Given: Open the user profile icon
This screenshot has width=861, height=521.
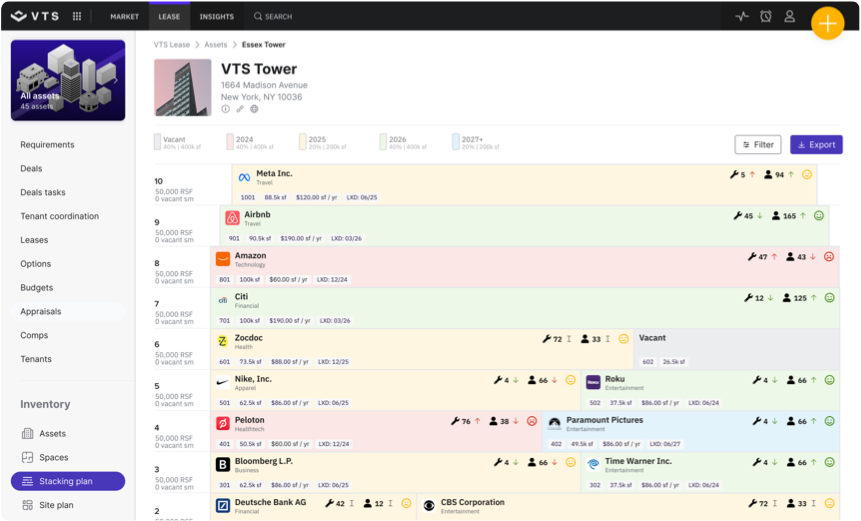Looking at the screenshot, I should pos(790,16).
